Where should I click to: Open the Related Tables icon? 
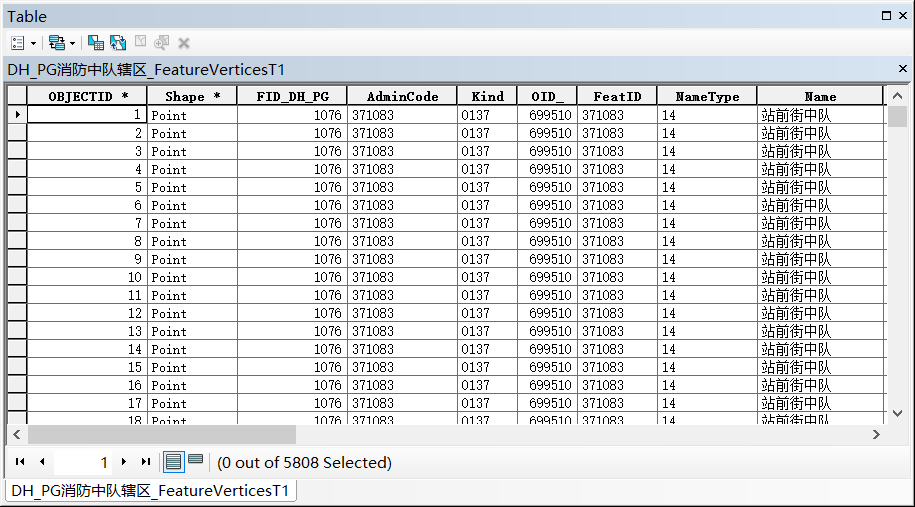57,43
